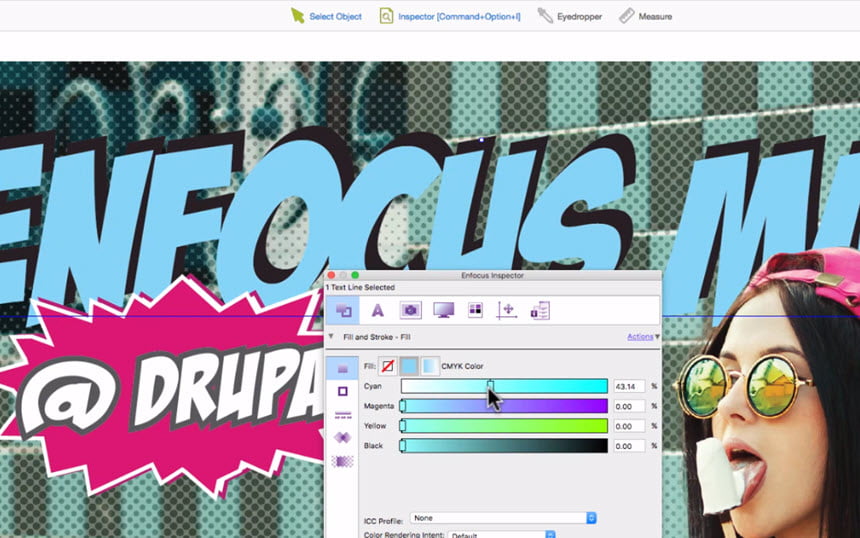
Task: Open the Actions link menu
Action: tap(640, 336)
